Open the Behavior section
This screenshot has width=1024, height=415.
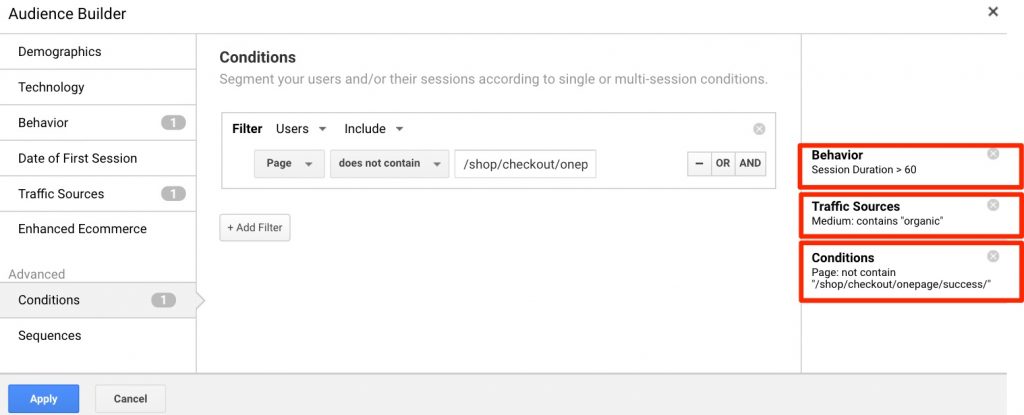(x=98, y=122)
